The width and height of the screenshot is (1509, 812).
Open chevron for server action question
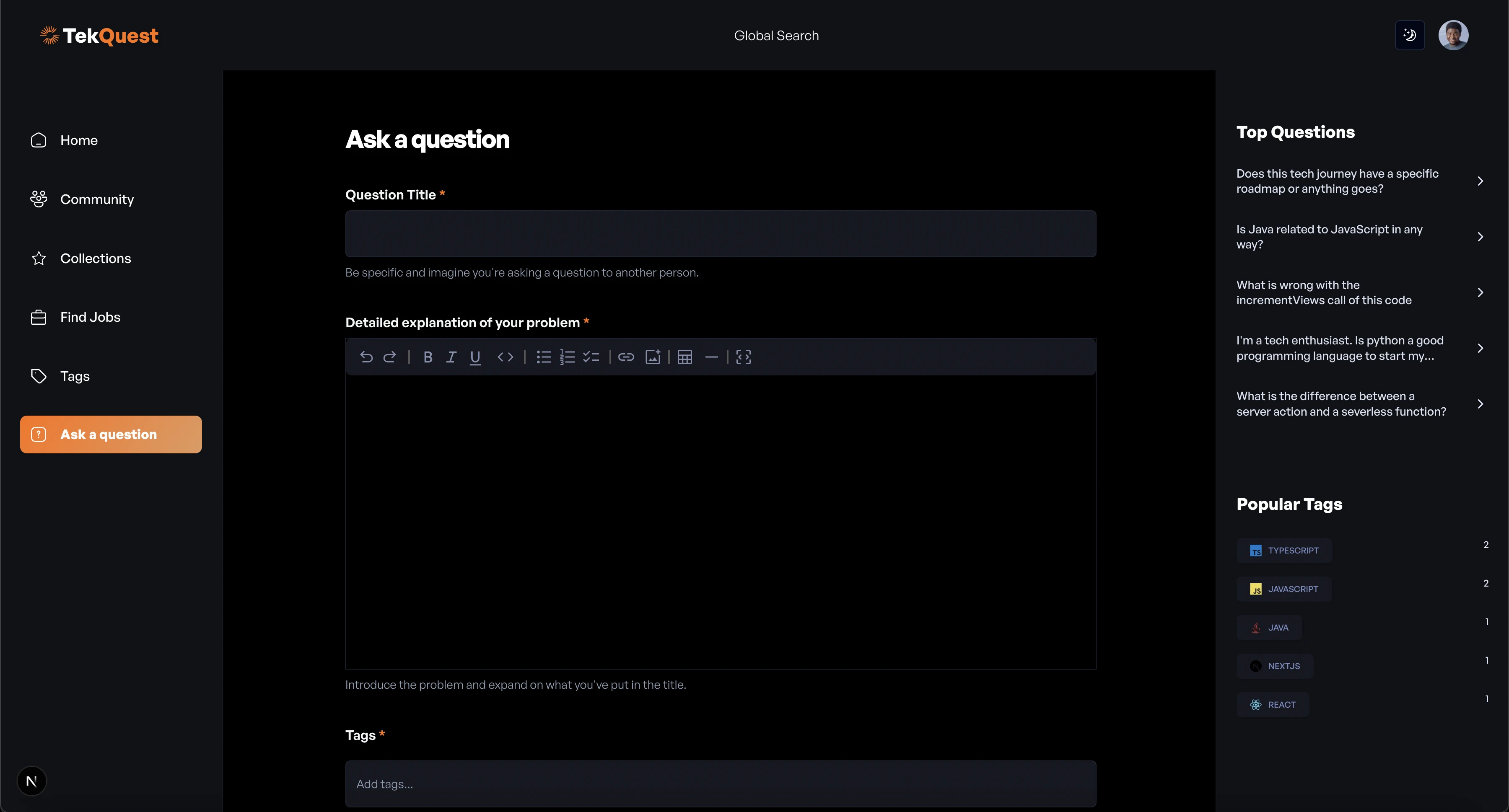[x=1480, y=404]
